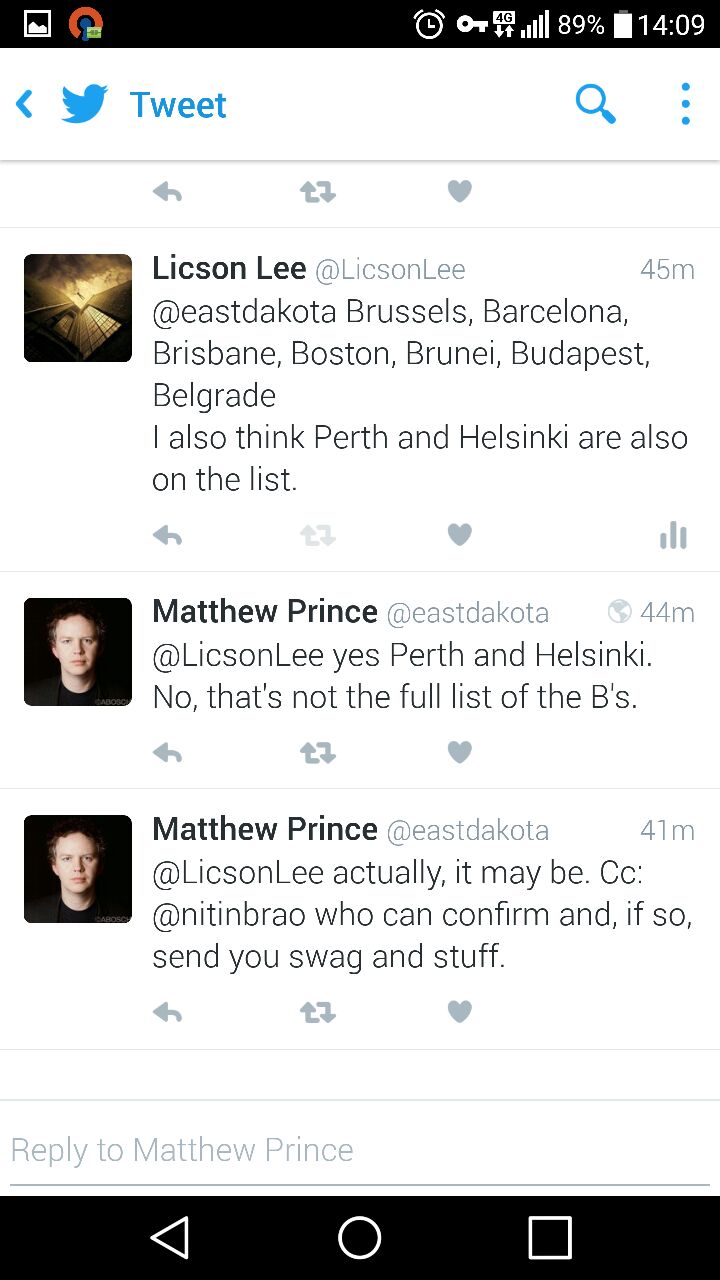
Task: Open the three-dot overflow menu
Action: click(x=685, y=104)
